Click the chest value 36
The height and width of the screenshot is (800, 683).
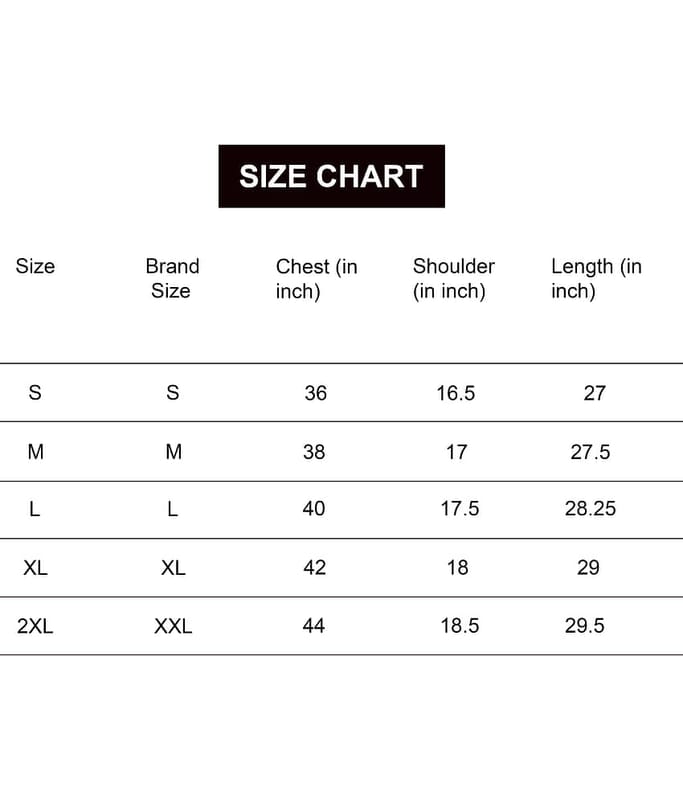click(x=315, y=393)
